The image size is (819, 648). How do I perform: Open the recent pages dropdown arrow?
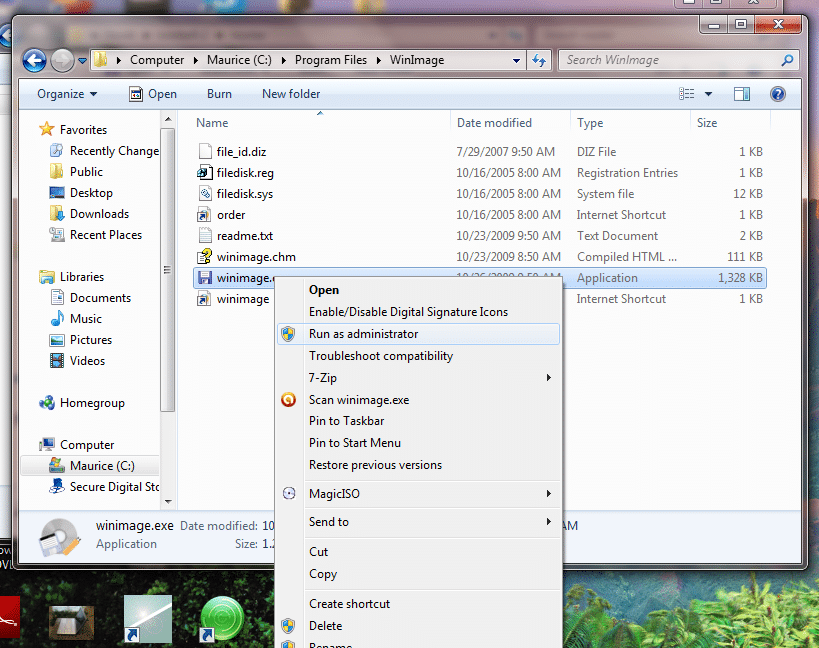pyautogui.click(x=83, y=61)
